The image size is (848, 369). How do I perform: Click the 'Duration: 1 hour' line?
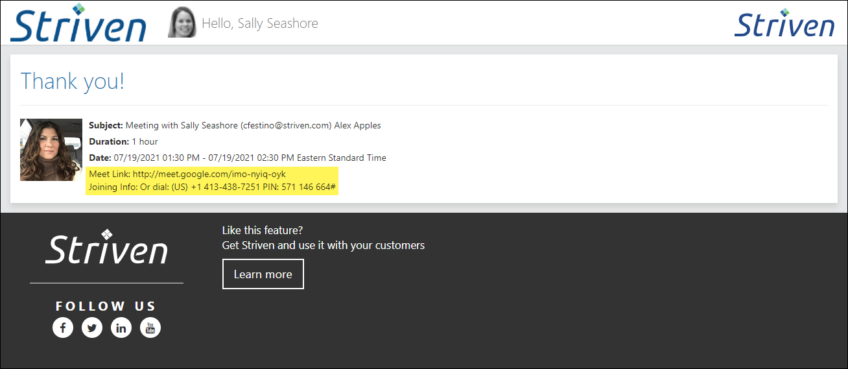[123, 142]
